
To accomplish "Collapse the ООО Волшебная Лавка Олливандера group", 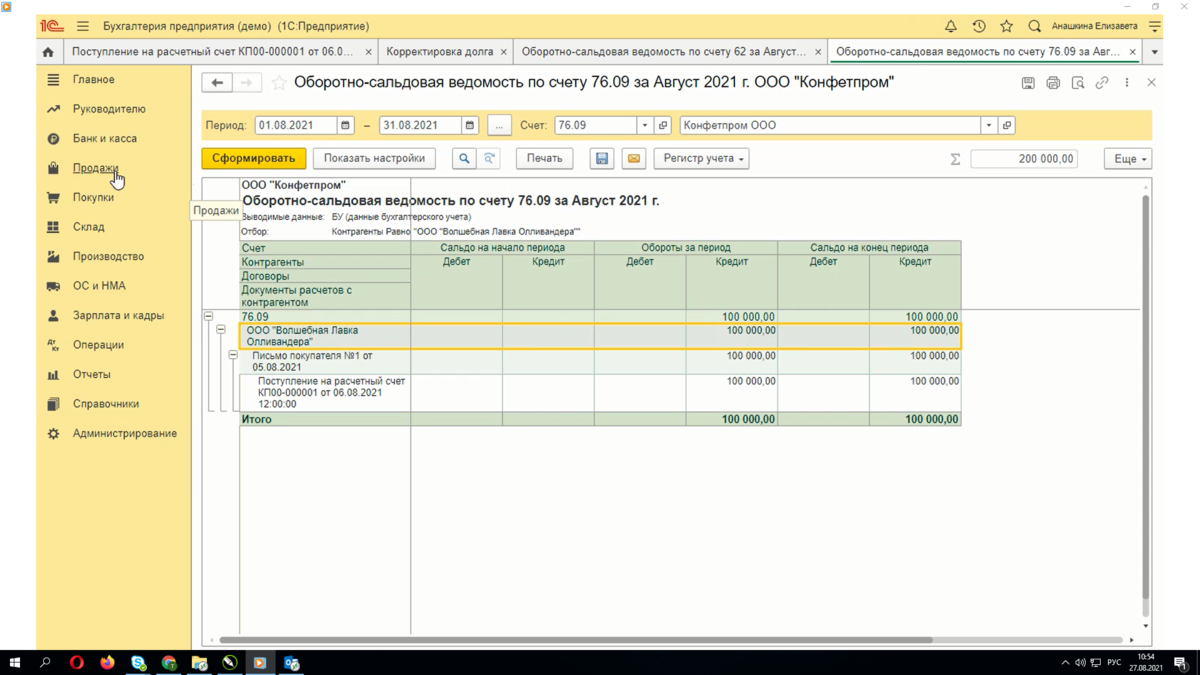I will click(x=221, y=330).
